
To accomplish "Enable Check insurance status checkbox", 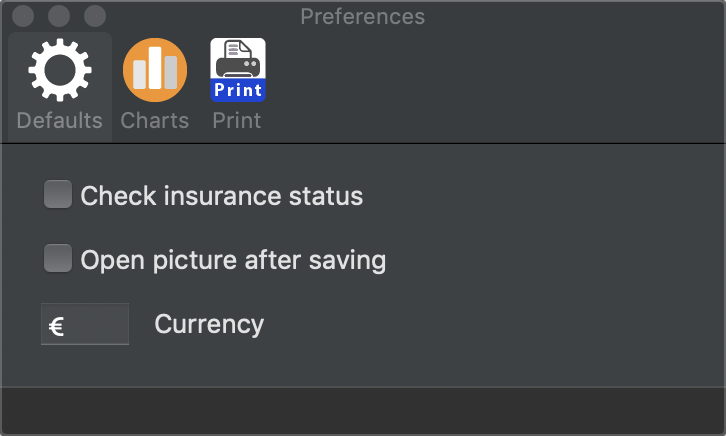I will 58,194.
